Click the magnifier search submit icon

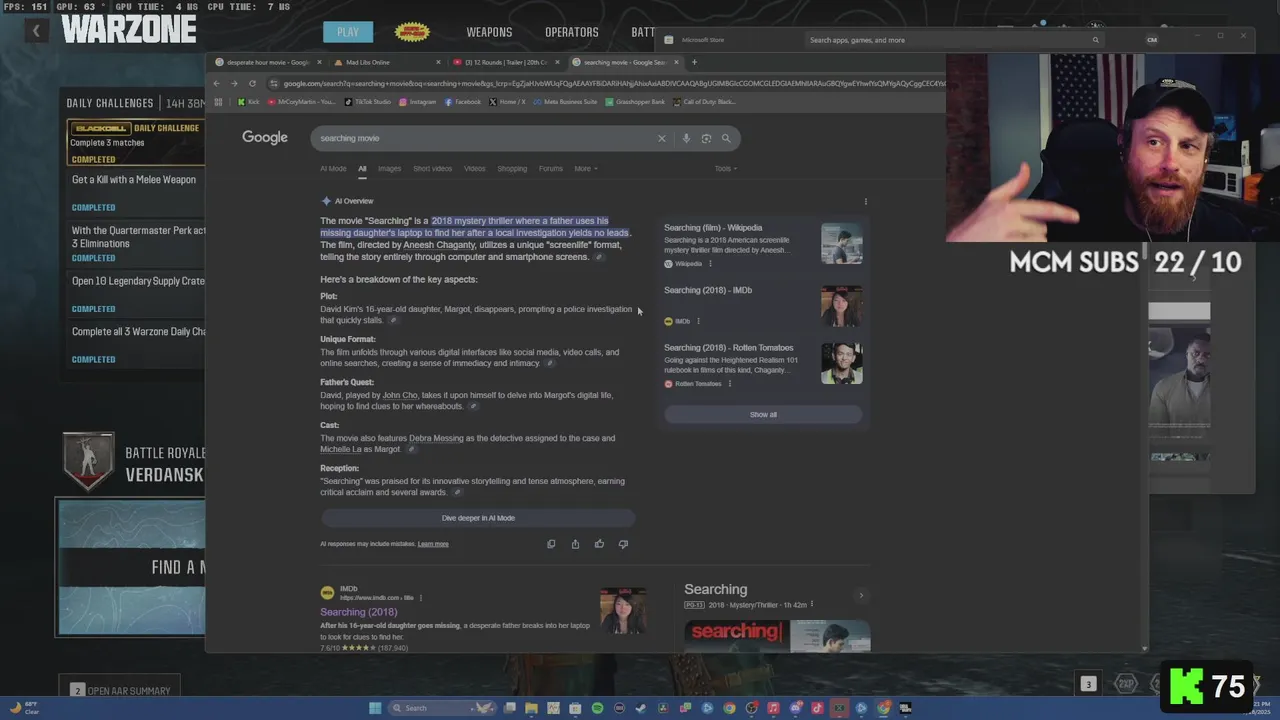(726, 138)
